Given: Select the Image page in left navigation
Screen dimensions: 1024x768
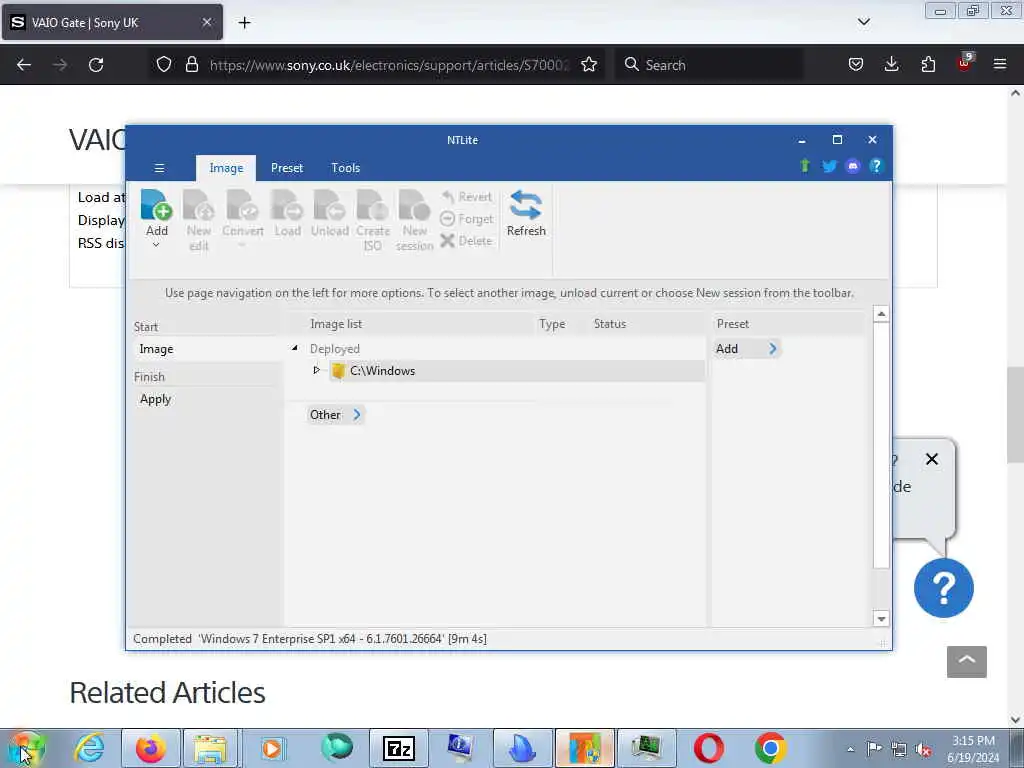Looking at the screenshot, I should pos(208,349).
